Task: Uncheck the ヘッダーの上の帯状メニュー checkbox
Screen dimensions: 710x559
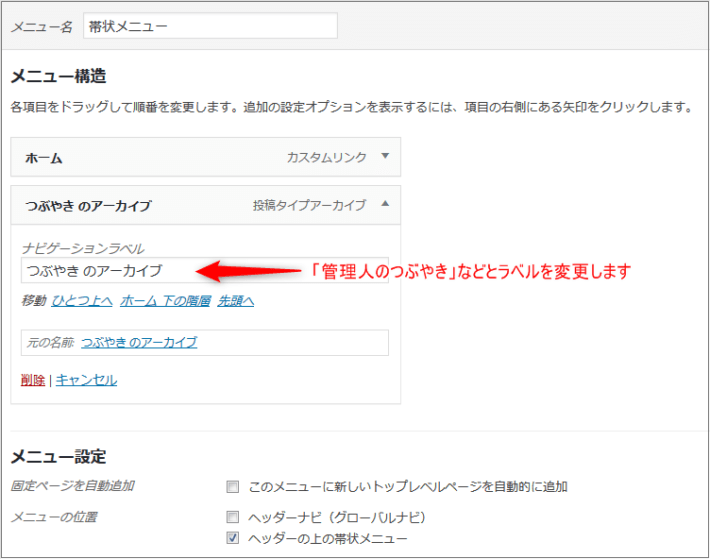Action: [233, 538]
